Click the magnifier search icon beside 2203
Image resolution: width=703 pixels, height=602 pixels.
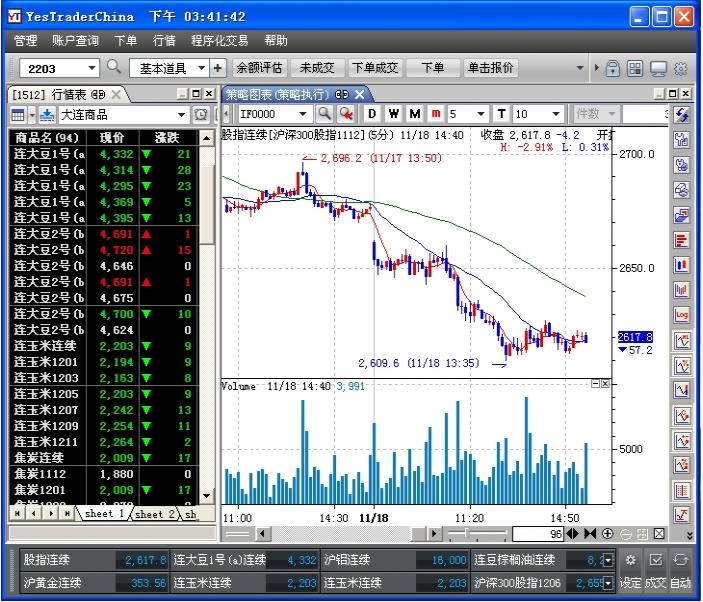(x=113, y=67)
